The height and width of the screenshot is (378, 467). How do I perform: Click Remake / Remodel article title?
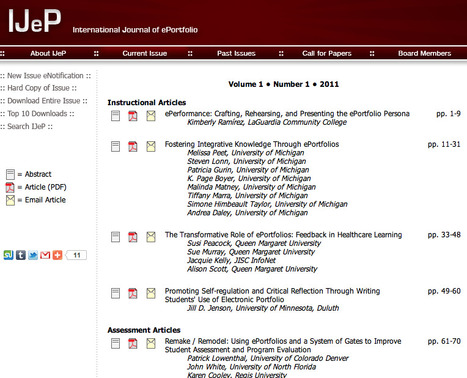(283, 345)
